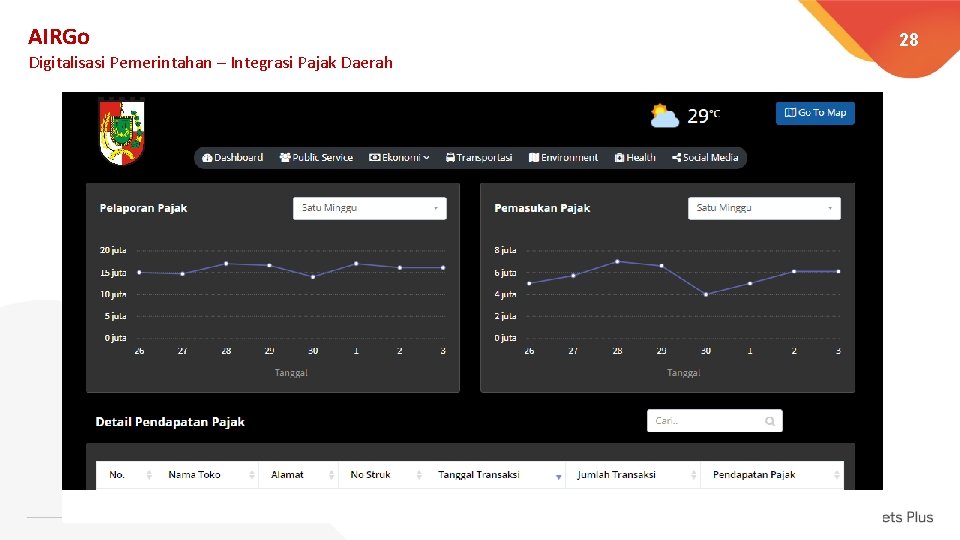
Task: Click the Transportasi bus icon
Action: (x=450, y=157)
